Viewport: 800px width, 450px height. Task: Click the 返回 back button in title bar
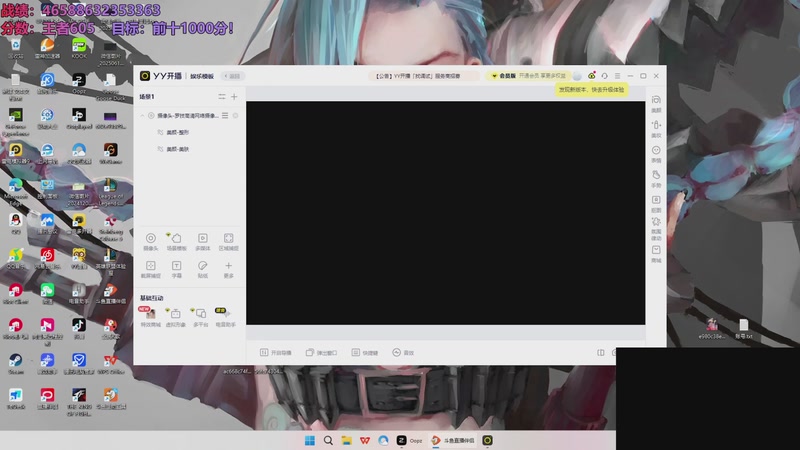[x=233, y=76]
